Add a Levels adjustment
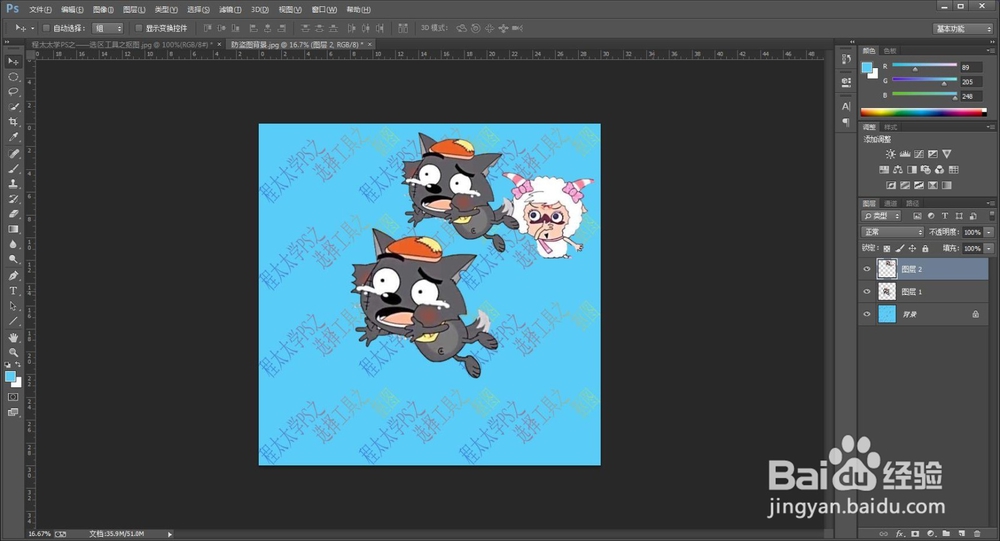The width and height of the screenshot is (1000, 541). pos(904,154)
